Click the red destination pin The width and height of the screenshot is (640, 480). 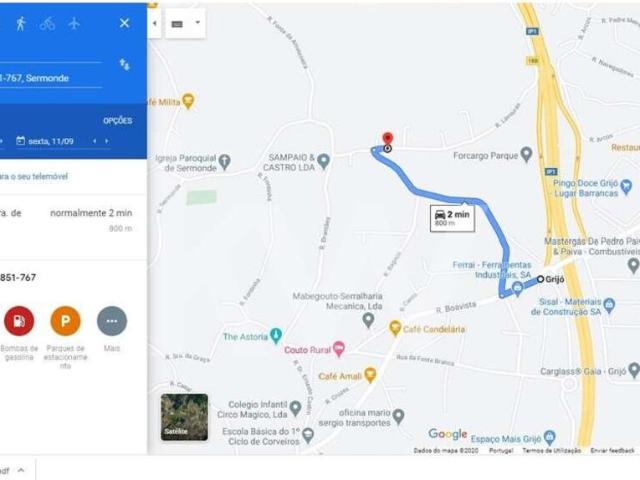click(x=387, y=139)
